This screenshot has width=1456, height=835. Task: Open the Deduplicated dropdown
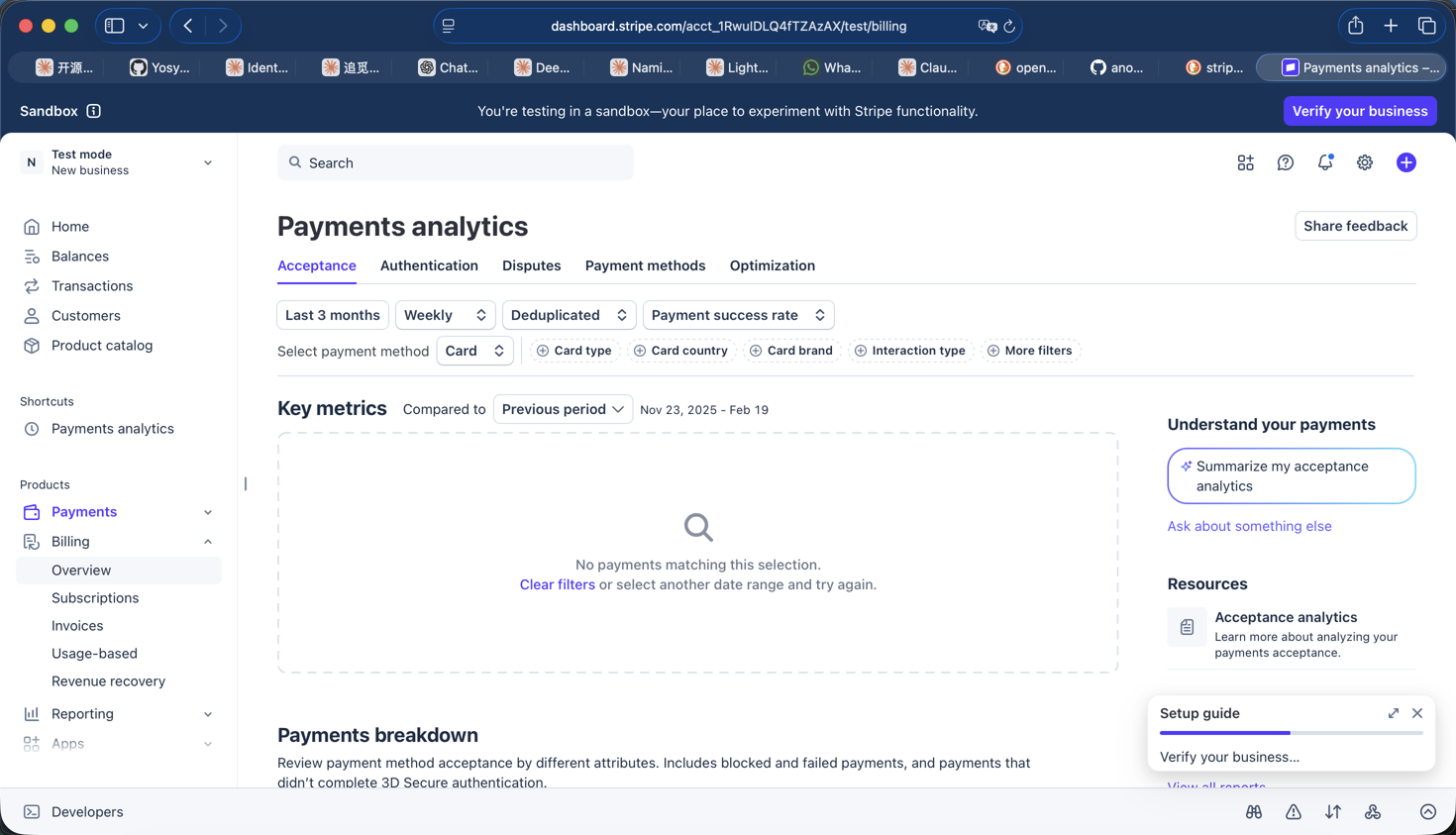569,315
